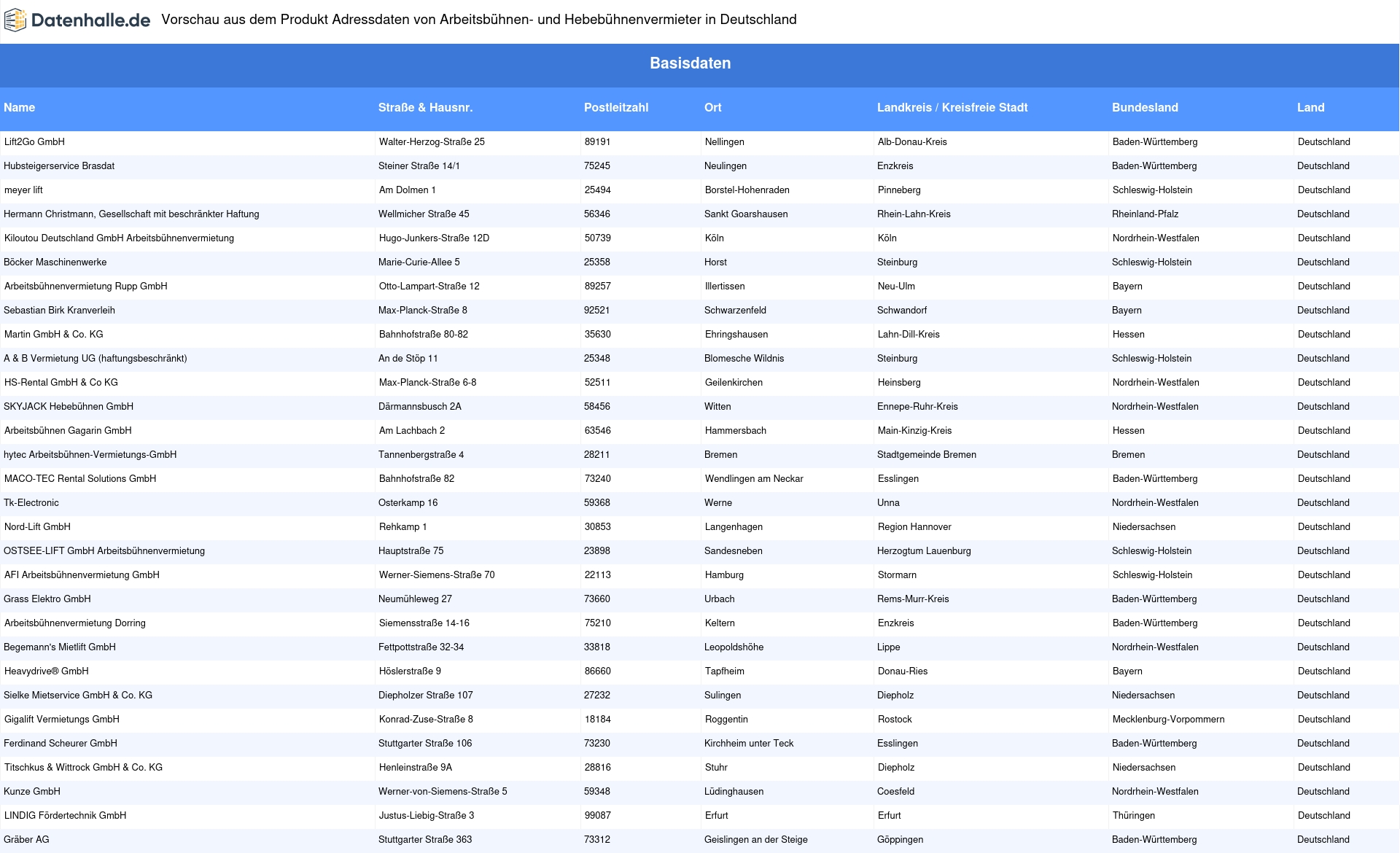
Task: Select the Böcker Maschinenwerke name cell
Action: click(x=55, y=262)
